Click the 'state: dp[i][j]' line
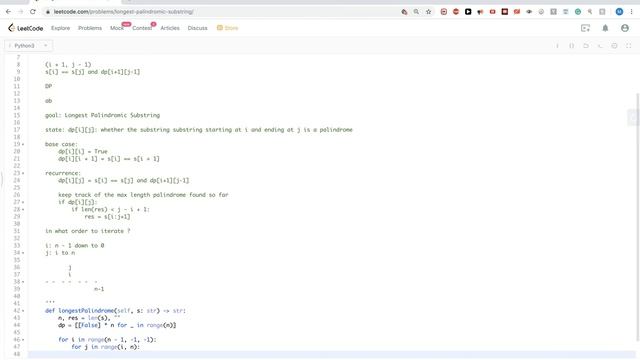This screenshot has width=640, height=360. coord(199,130)
